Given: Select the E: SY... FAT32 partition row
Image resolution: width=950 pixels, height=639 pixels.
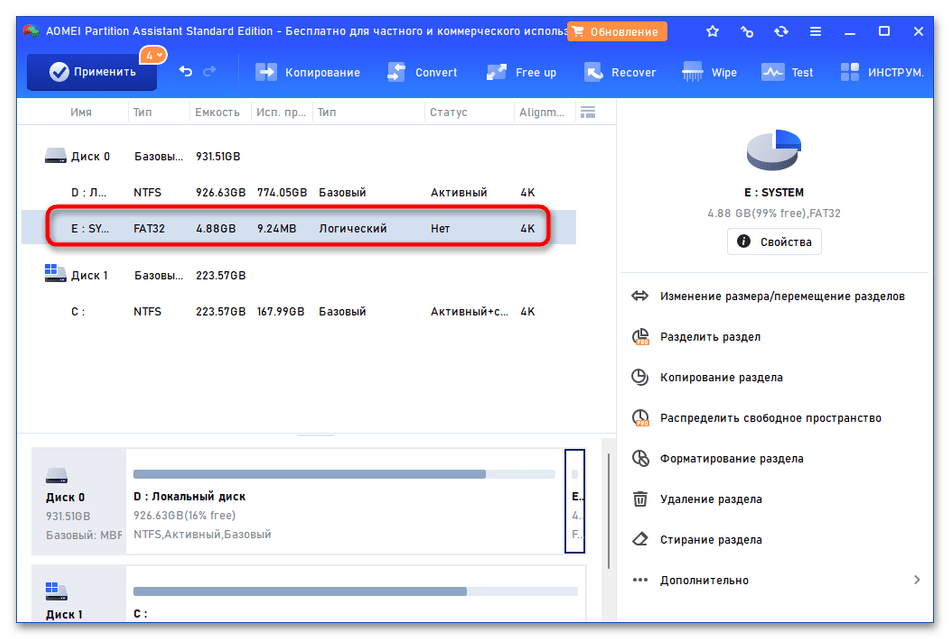Looking at the screenshot, I should [x=298, y=228].
